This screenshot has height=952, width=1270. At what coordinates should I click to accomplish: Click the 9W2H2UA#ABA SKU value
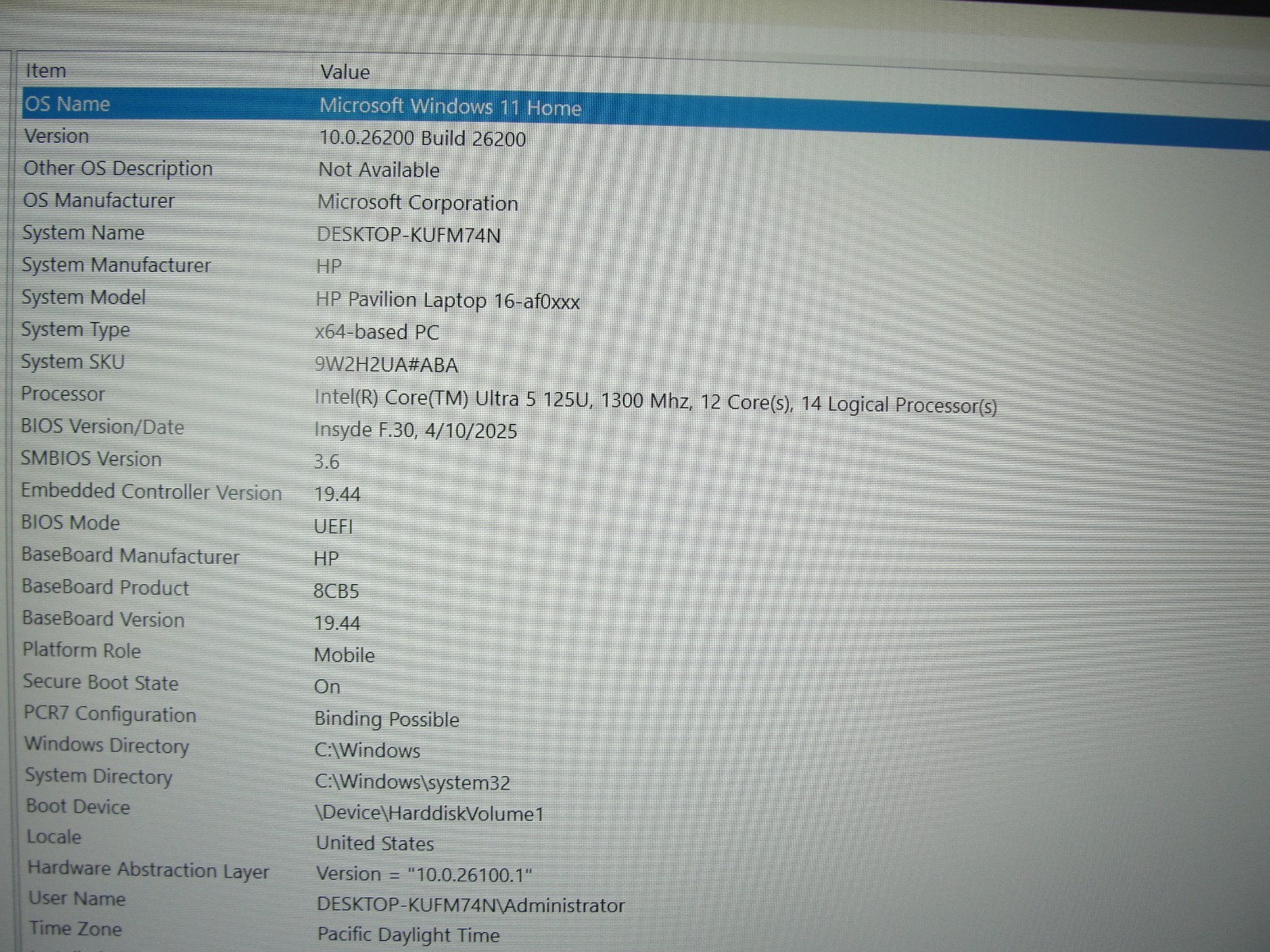(x=387, y=365)
